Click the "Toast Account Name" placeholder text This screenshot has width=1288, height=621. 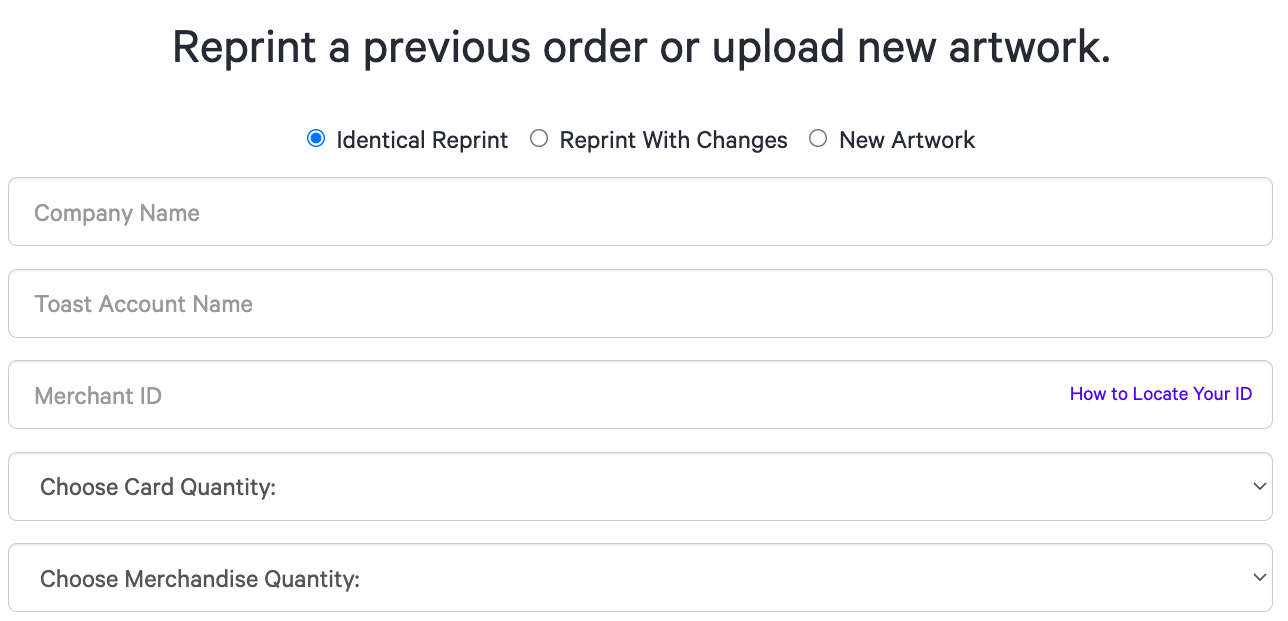[143, 304]
